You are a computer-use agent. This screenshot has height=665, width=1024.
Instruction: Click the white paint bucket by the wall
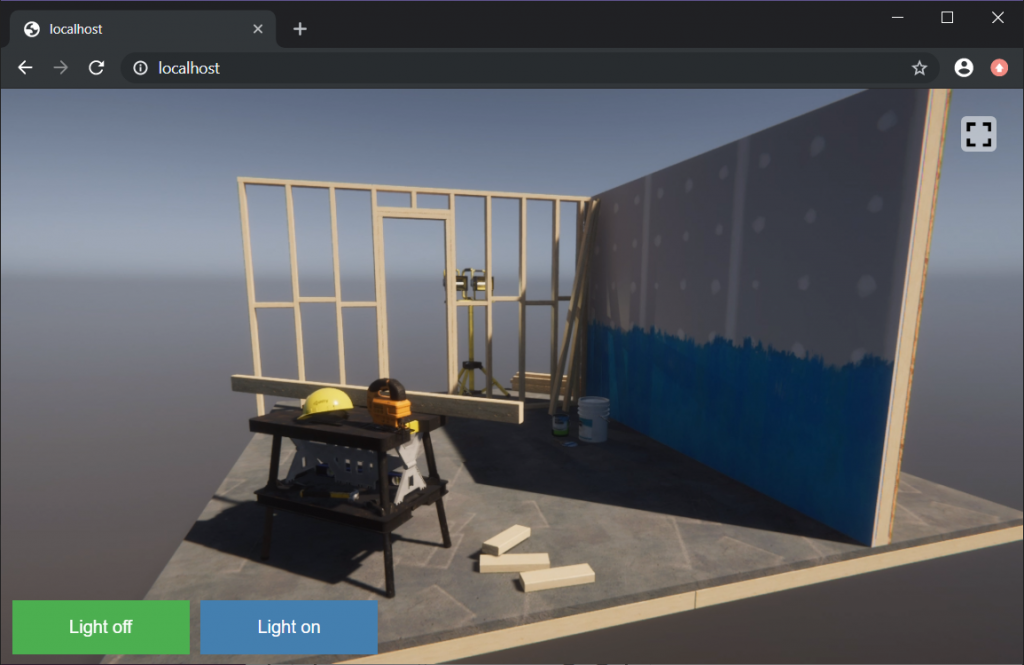click(x=593, y=418)
